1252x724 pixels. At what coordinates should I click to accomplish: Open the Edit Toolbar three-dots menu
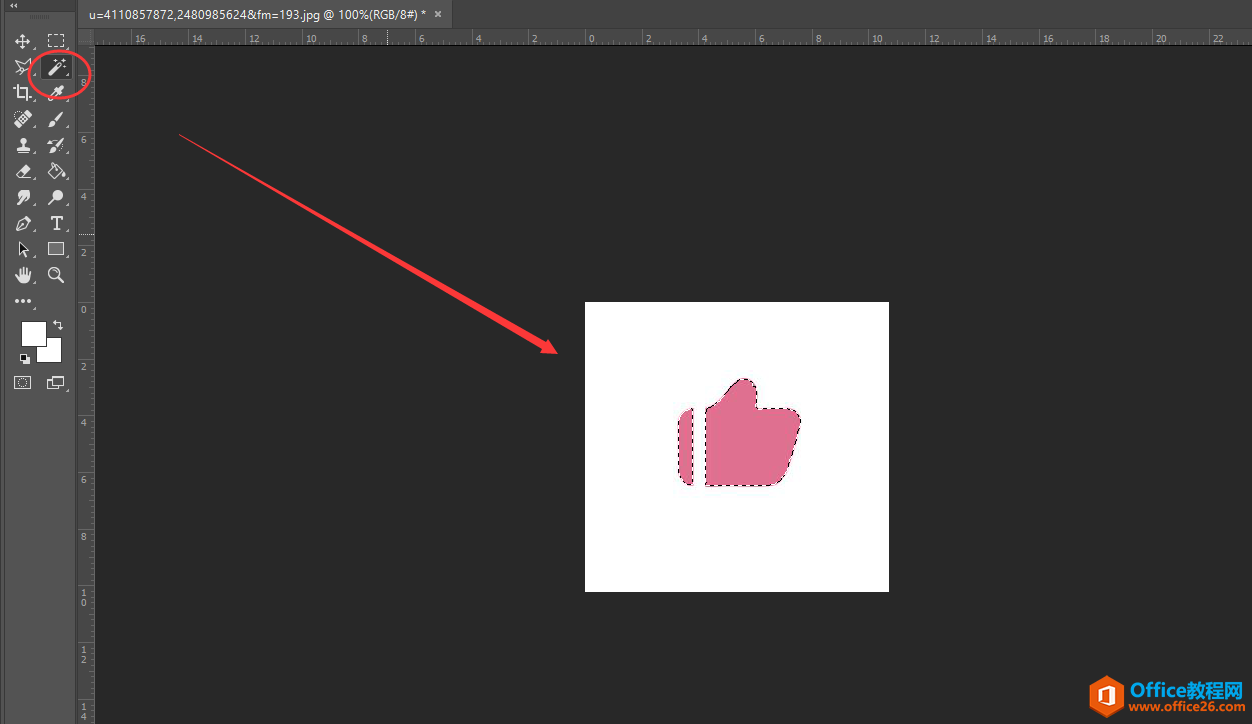23,301
